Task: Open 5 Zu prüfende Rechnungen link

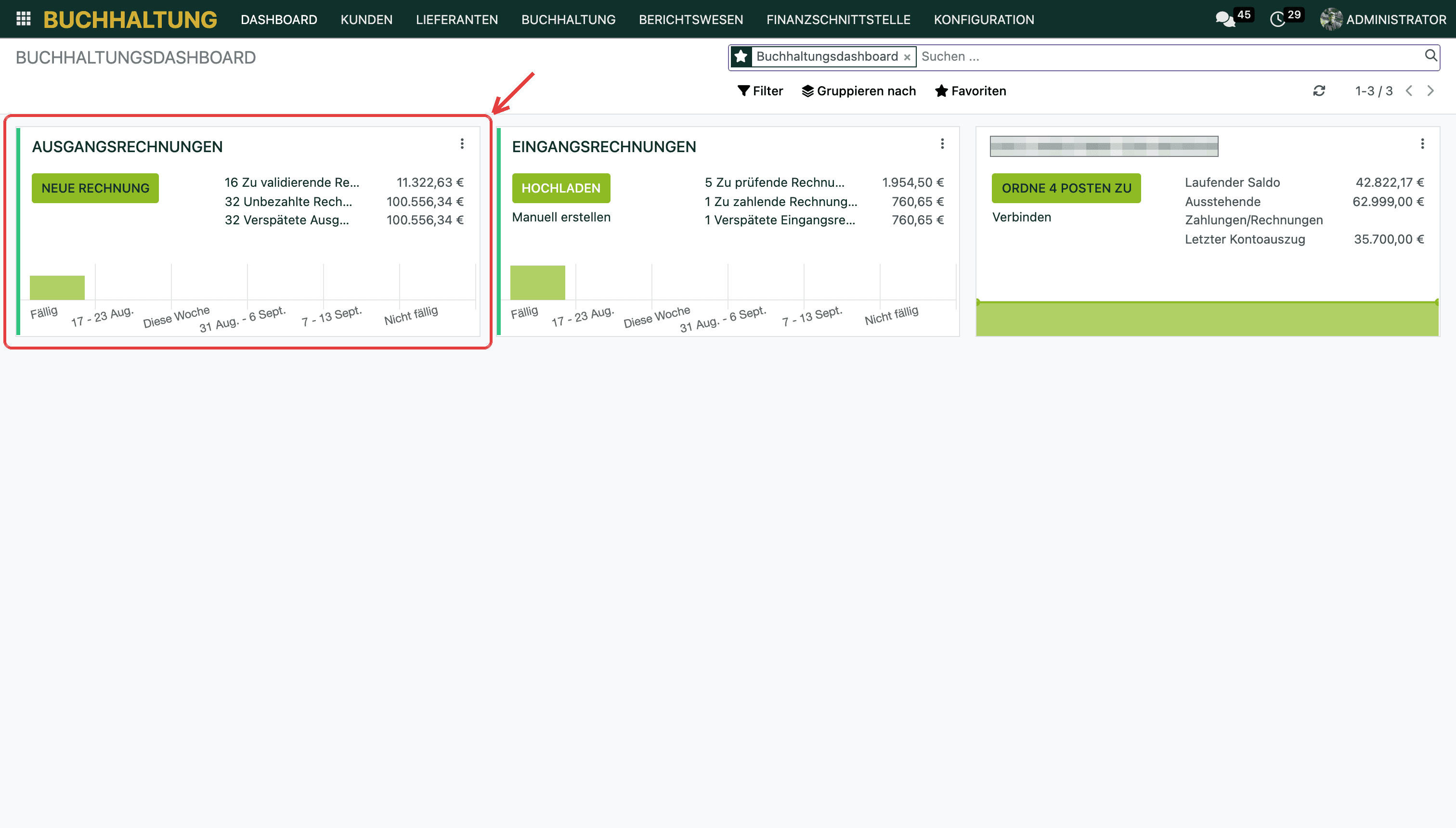Action: click(775, 182)
